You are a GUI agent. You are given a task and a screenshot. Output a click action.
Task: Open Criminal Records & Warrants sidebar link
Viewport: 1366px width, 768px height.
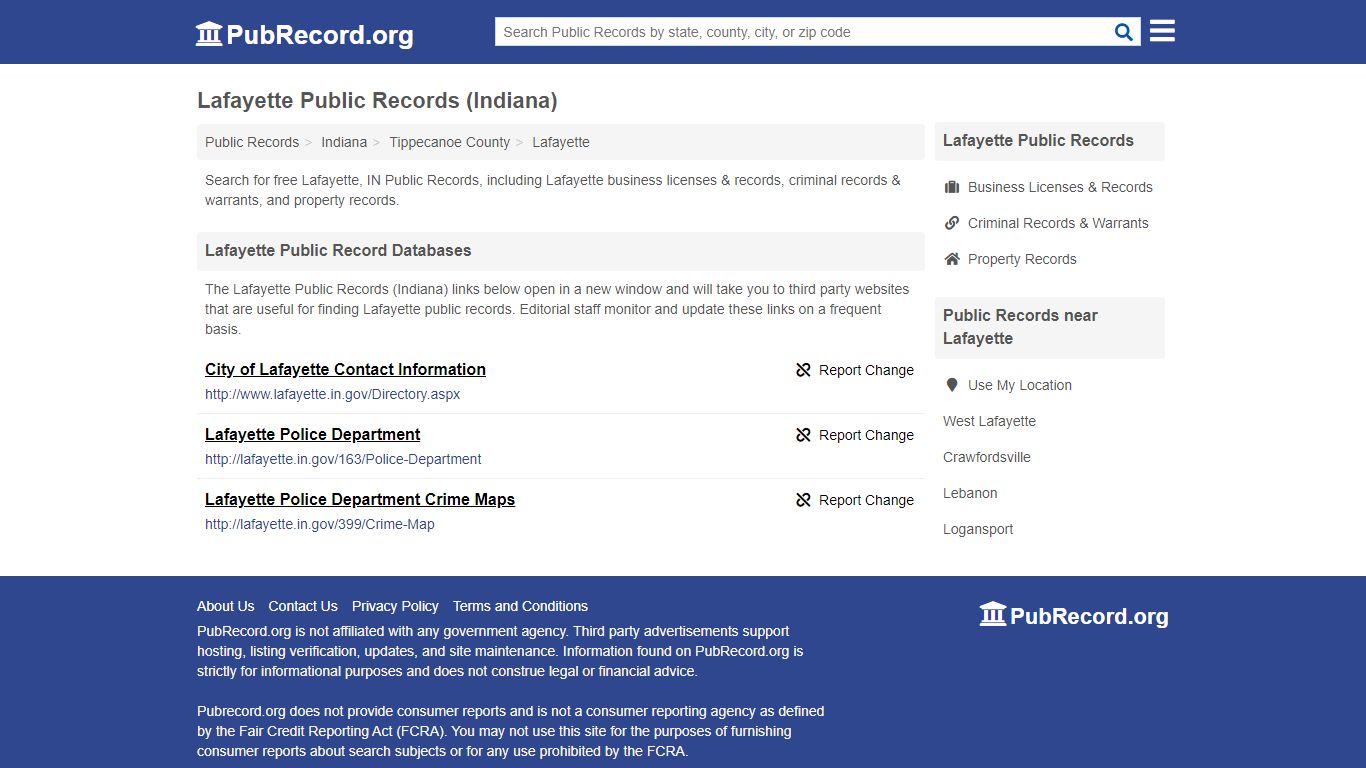[1058, 223]
